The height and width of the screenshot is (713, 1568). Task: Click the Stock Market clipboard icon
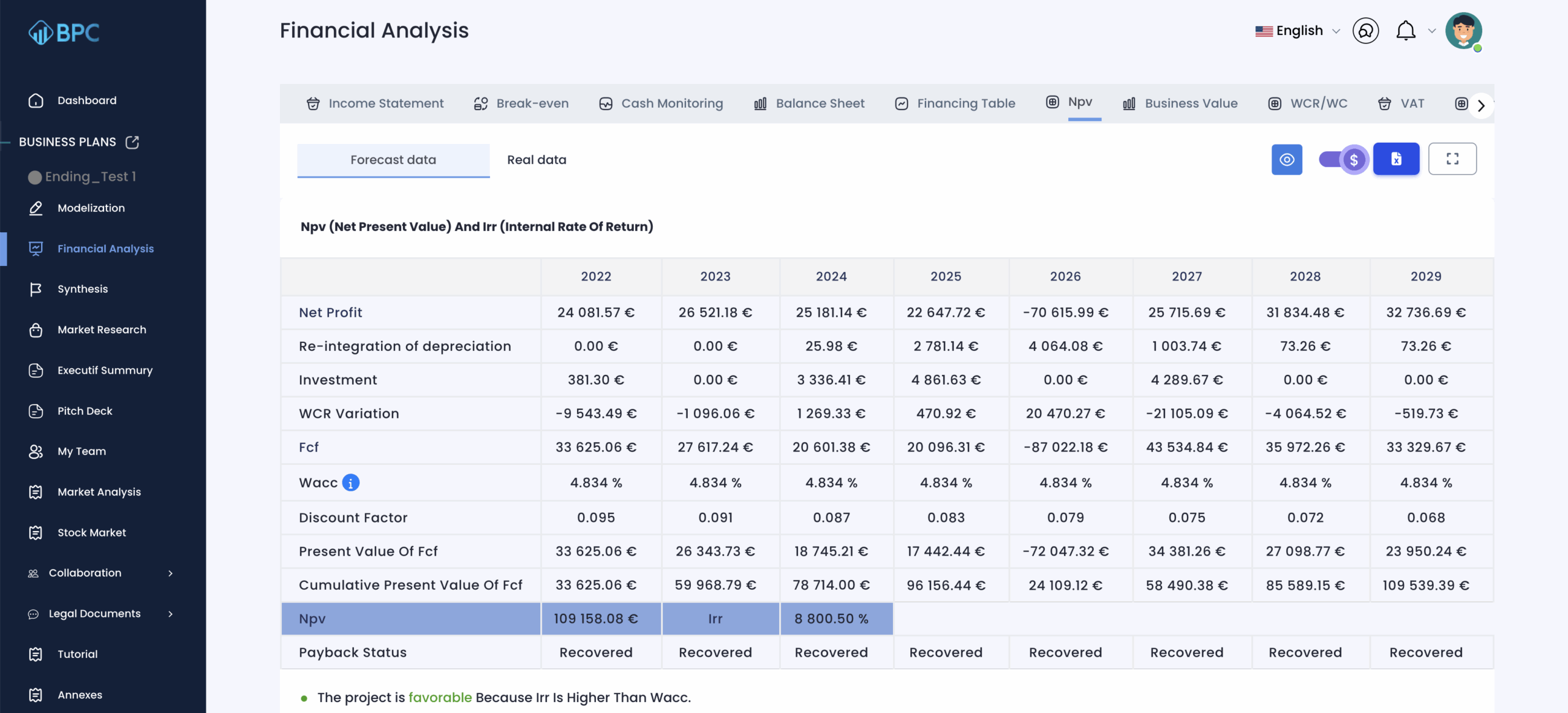click(x=36, y=533)
